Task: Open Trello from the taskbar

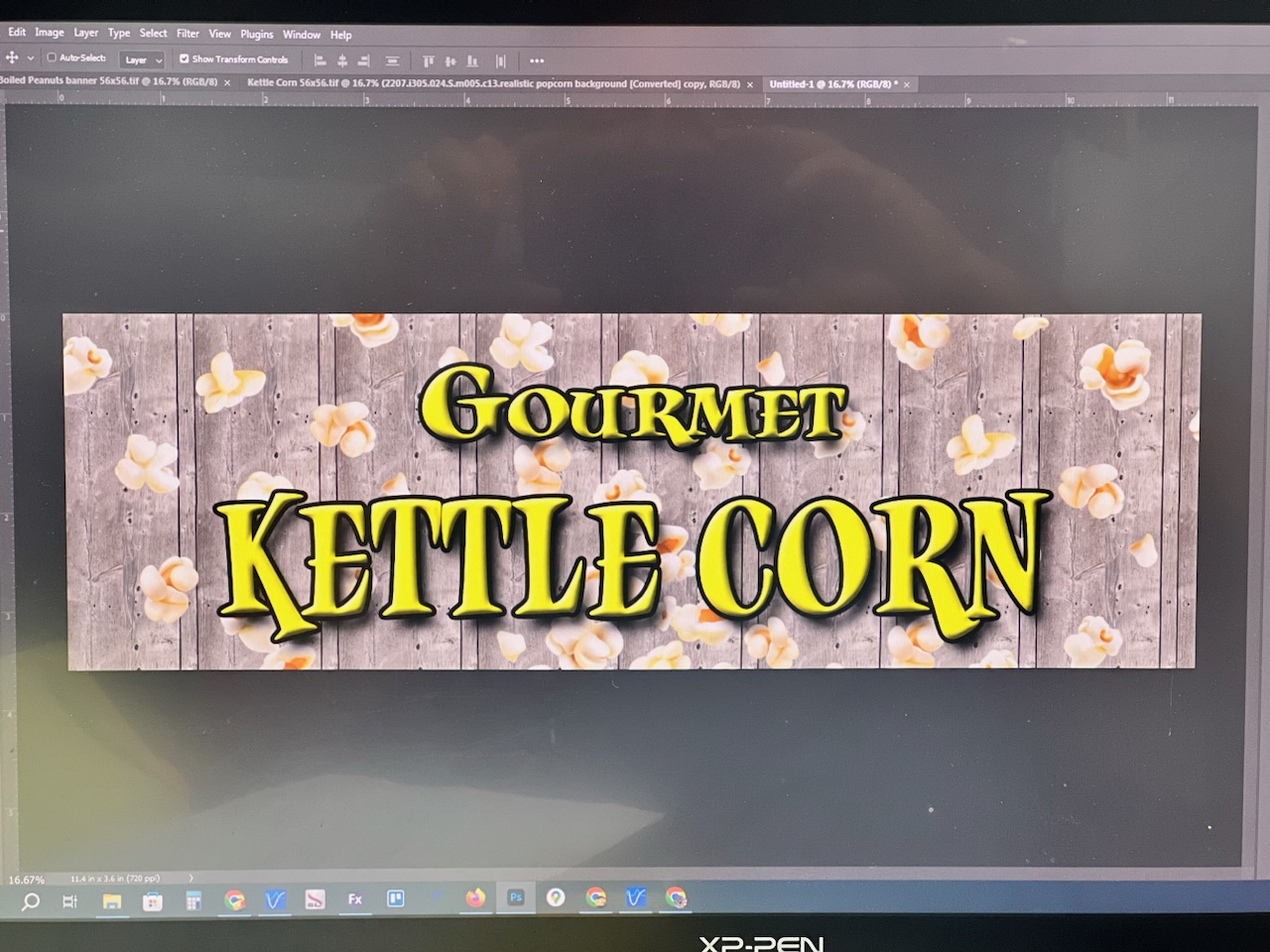Action: coord(395,899)
